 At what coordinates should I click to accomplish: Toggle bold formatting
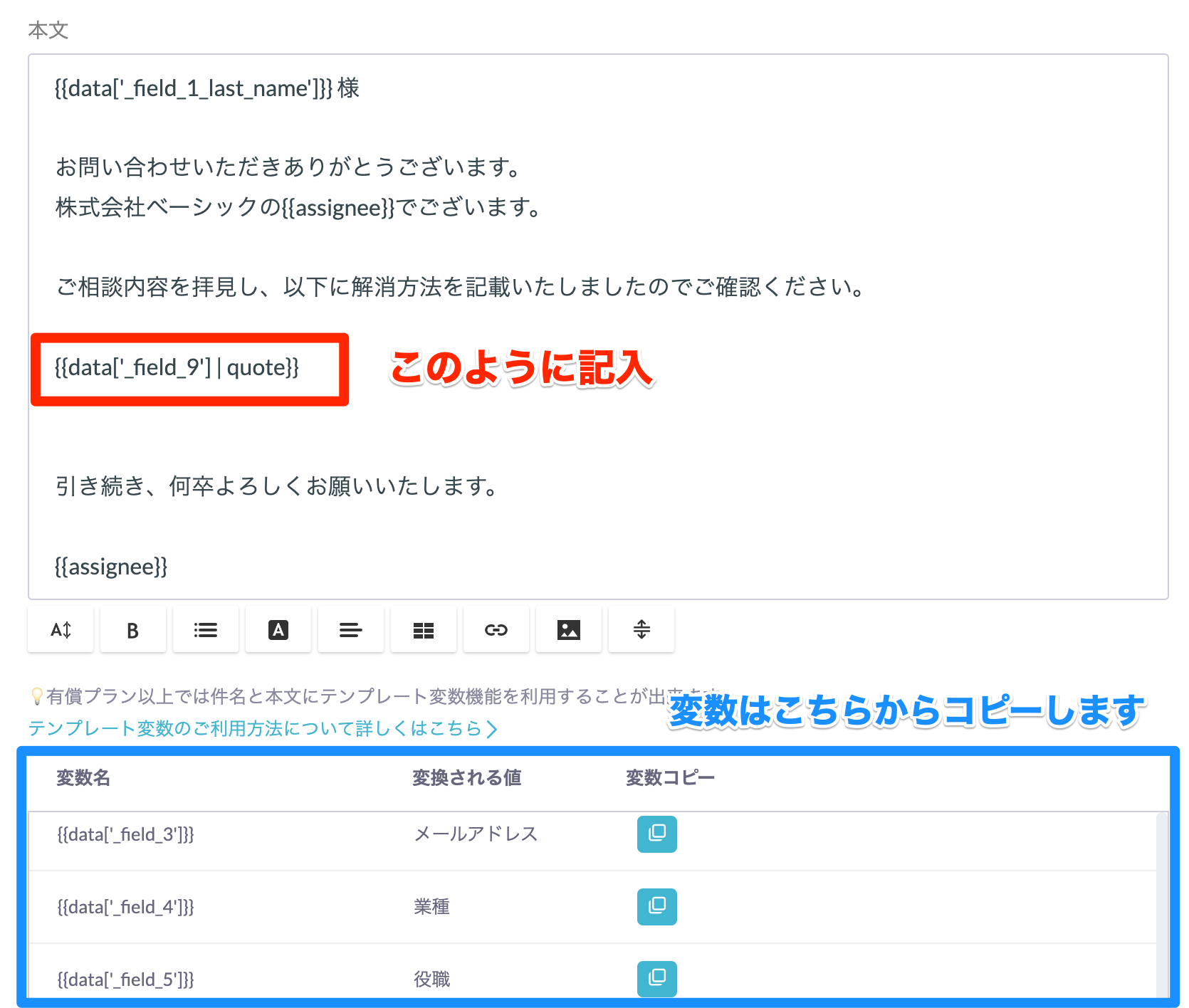[x=132, y=629]
